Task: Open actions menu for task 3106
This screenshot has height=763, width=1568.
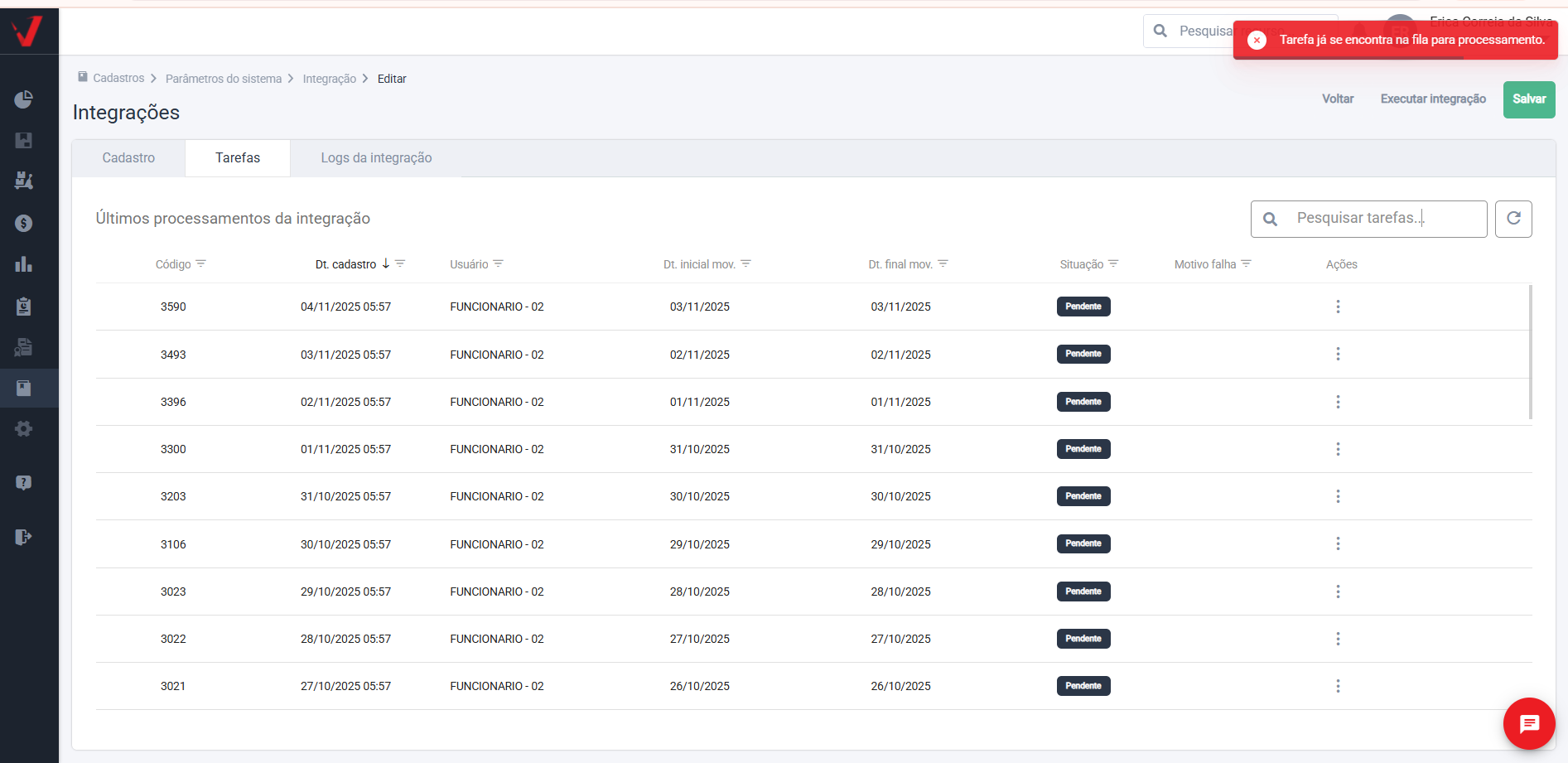Action: coord(1338,543)
